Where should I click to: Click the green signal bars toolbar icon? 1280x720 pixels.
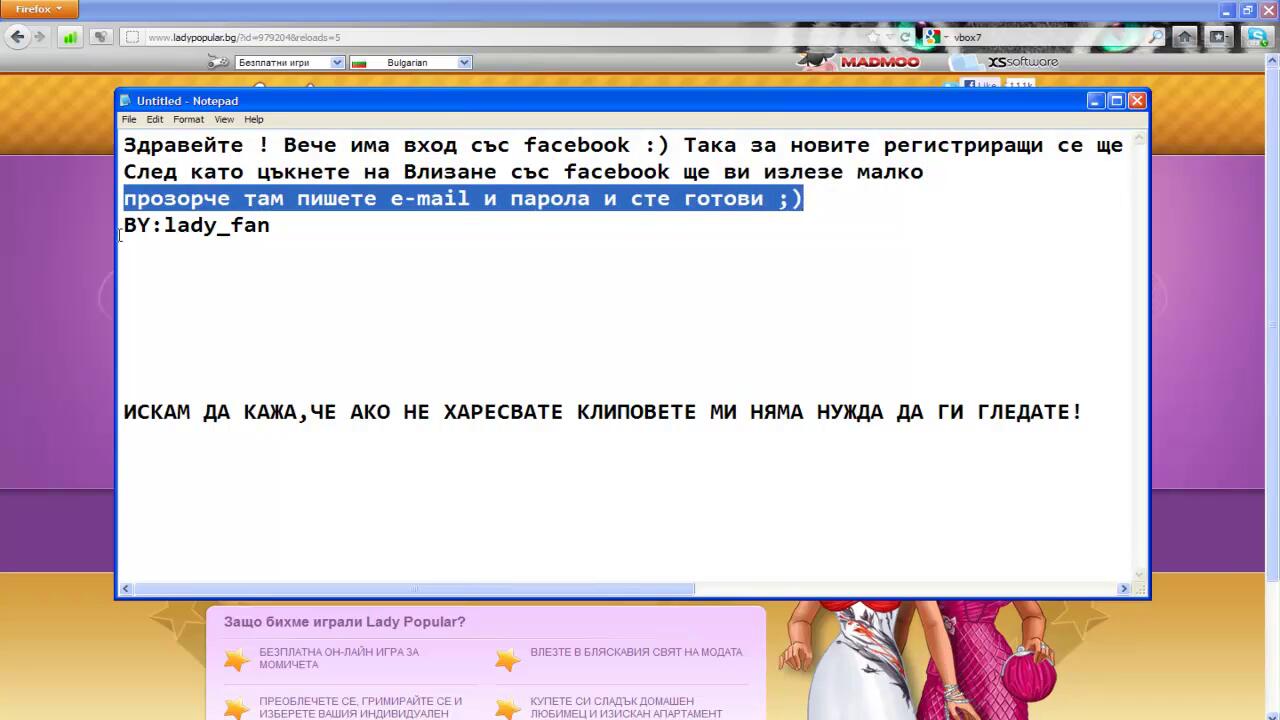(69, 37)
